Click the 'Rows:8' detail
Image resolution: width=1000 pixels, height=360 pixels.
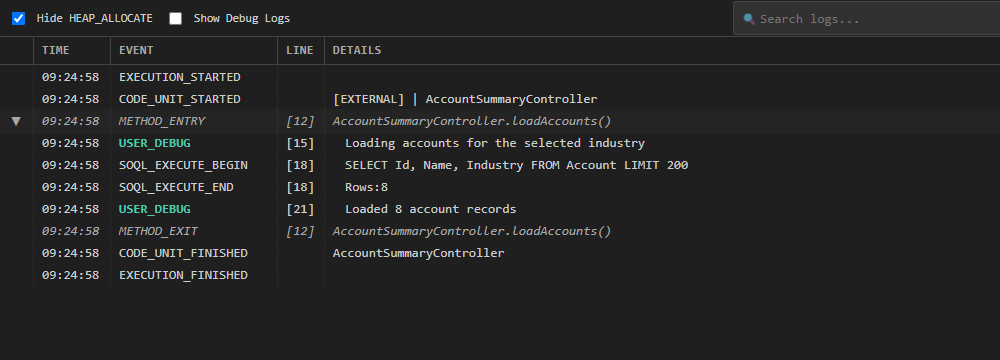pos(367,188)
